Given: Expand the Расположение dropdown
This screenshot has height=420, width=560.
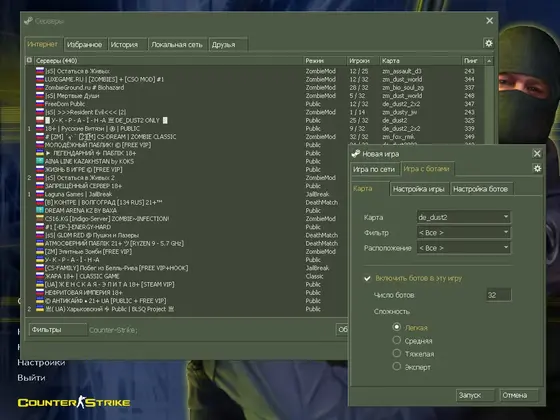Looking at the screenshot, I should tap(464, 248).
